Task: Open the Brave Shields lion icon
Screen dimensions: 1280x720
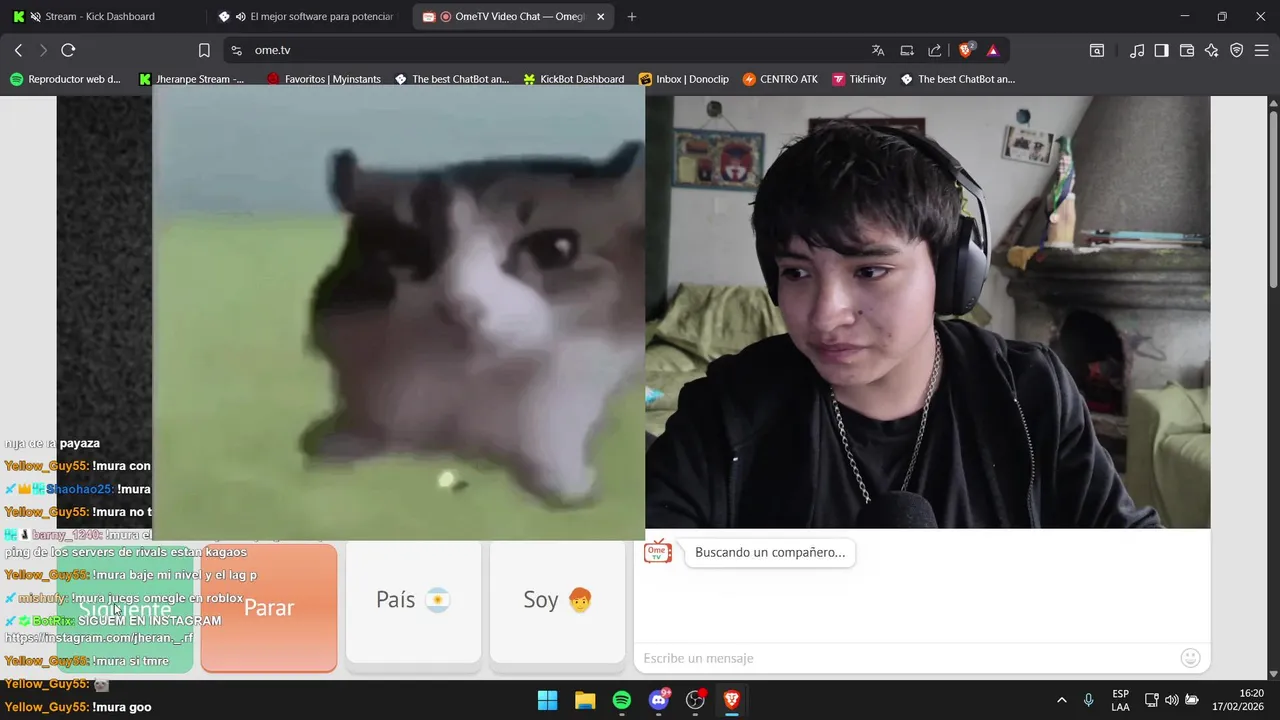Action: (x=966, y=50)
